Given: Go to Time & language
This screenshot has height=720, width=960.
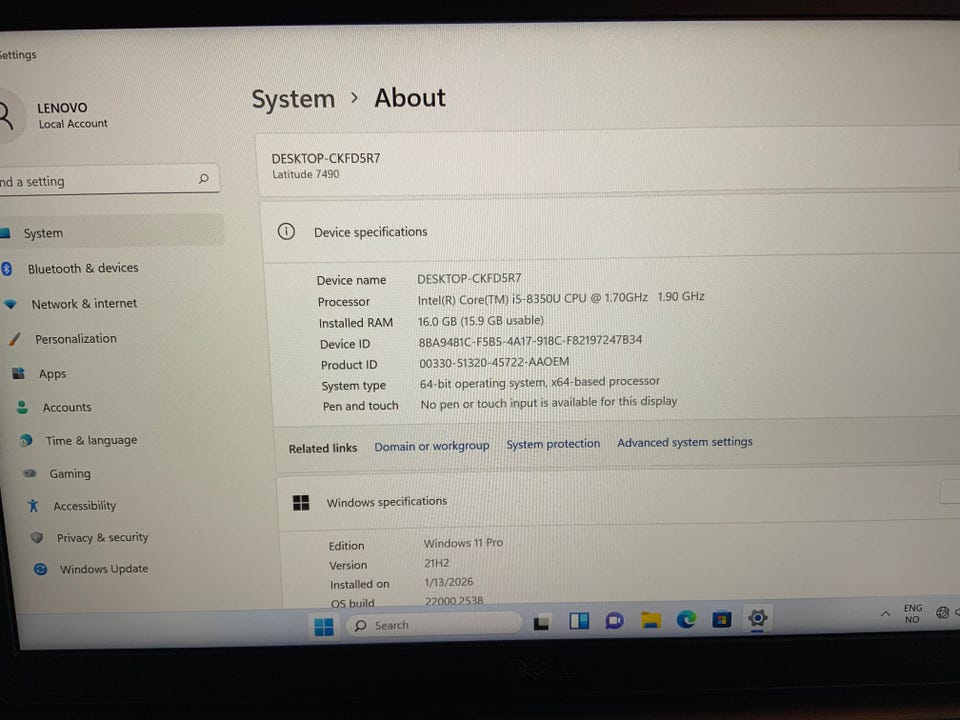Looking at the screenshot, I should pos(91,440).
